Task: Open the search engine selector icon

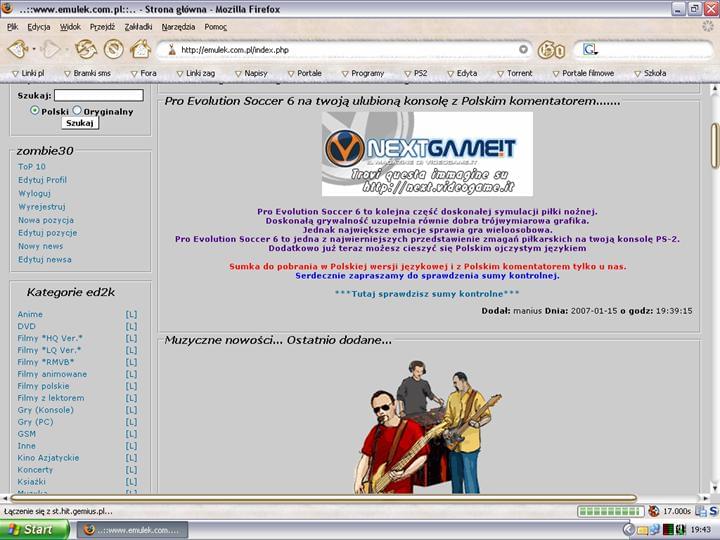Action: coord(590,50)
